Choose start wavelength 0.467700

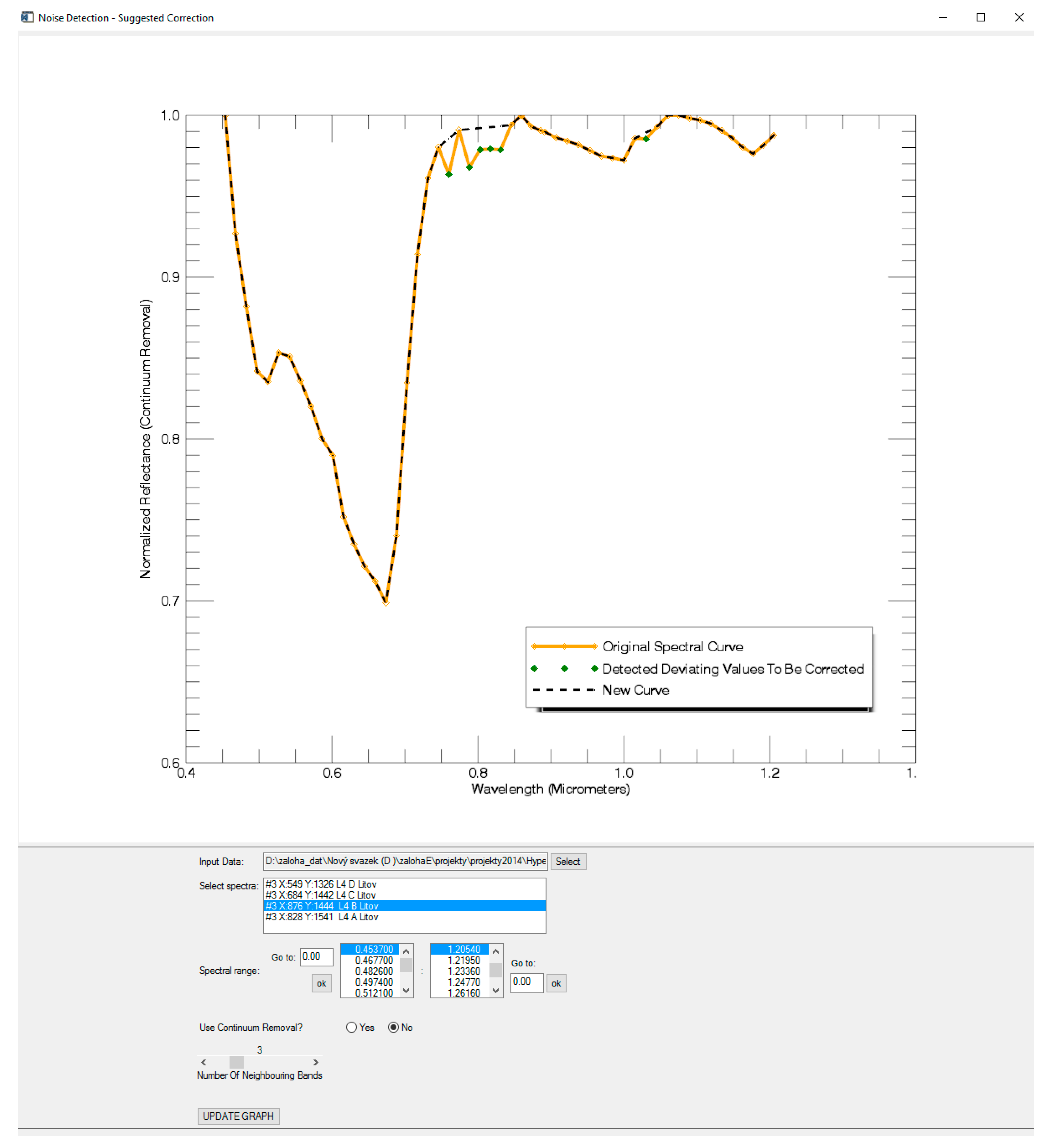coord(370,960)
